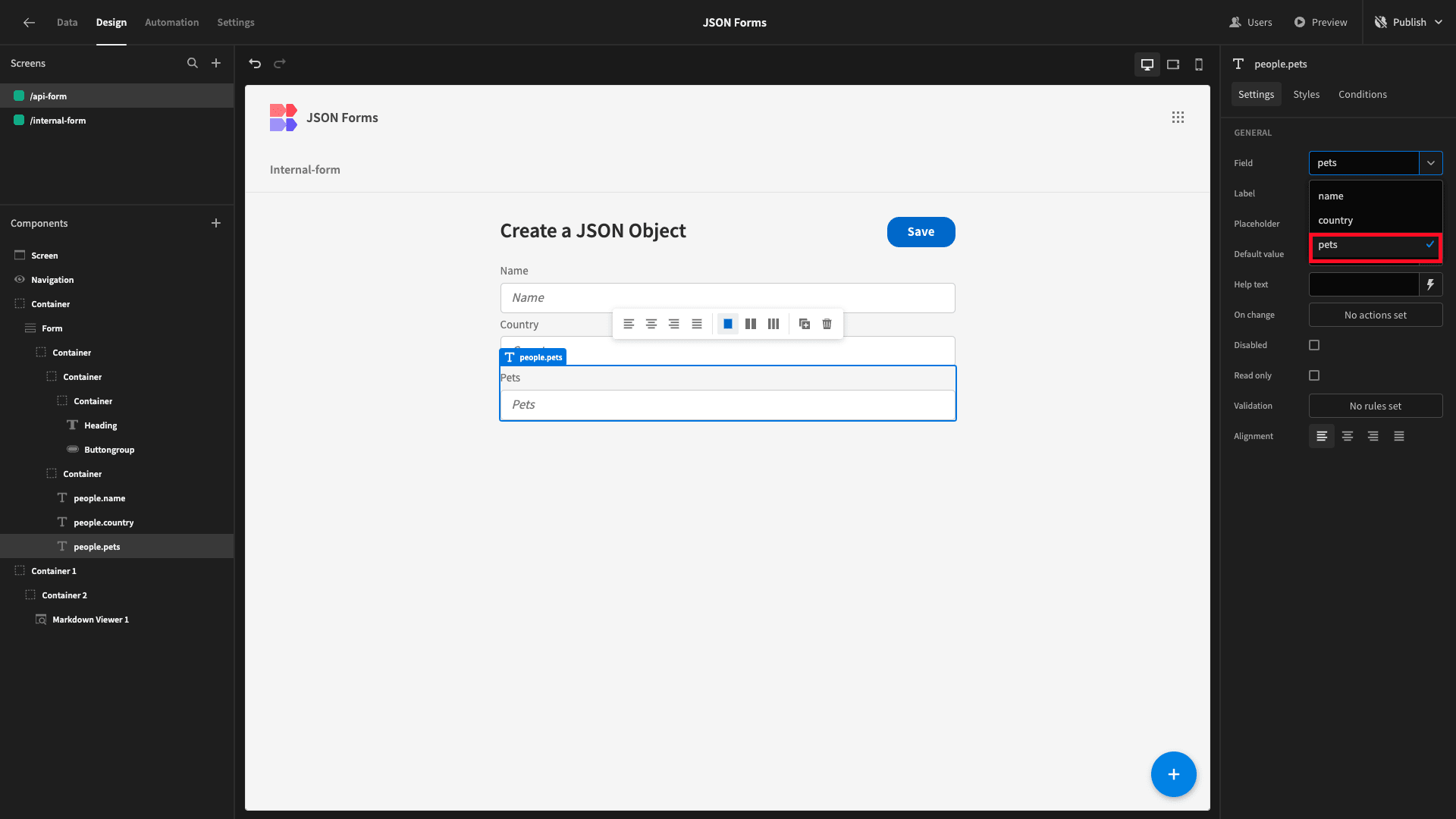The width and height of the screenshot is (1456, 819).
Task: Toggle the Disabled checkbox
Action: click(x=1314, y=346)
